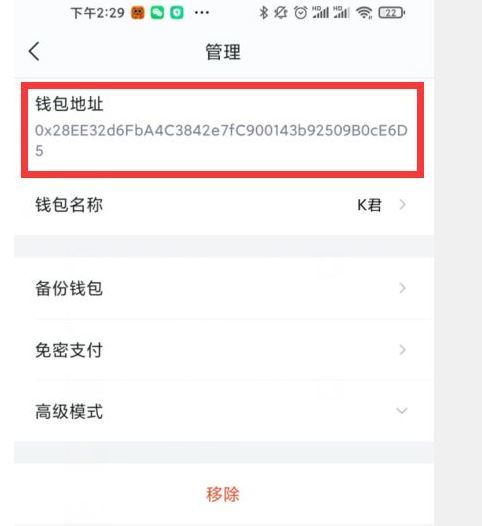Tap the three-dot notification overflow icon
This screenshot has height=526, width=482.
click(x=202, y=13)
